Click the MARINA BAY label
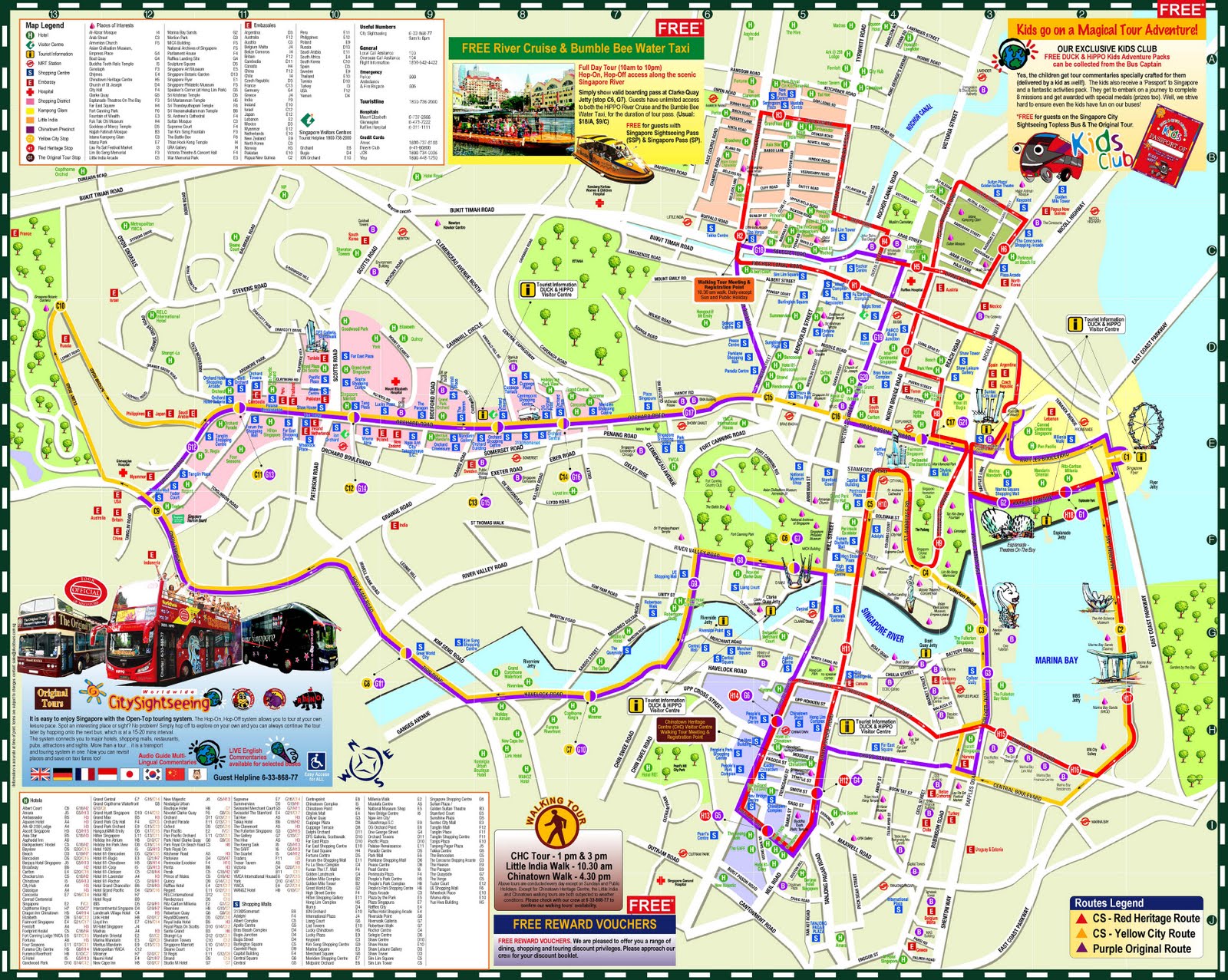This screenshot has height=980, width=1228. (1057, 660)
